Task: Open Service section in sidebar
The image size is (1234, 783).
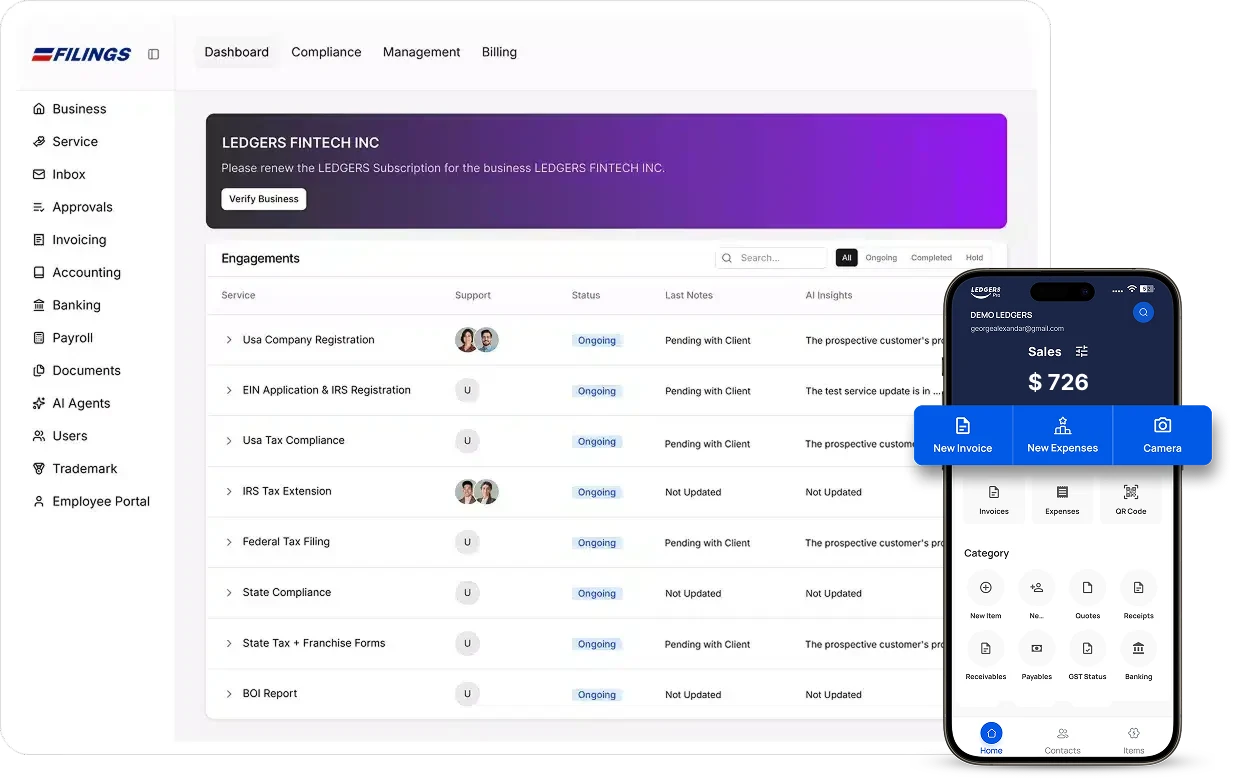Action: tap(65, 142)
